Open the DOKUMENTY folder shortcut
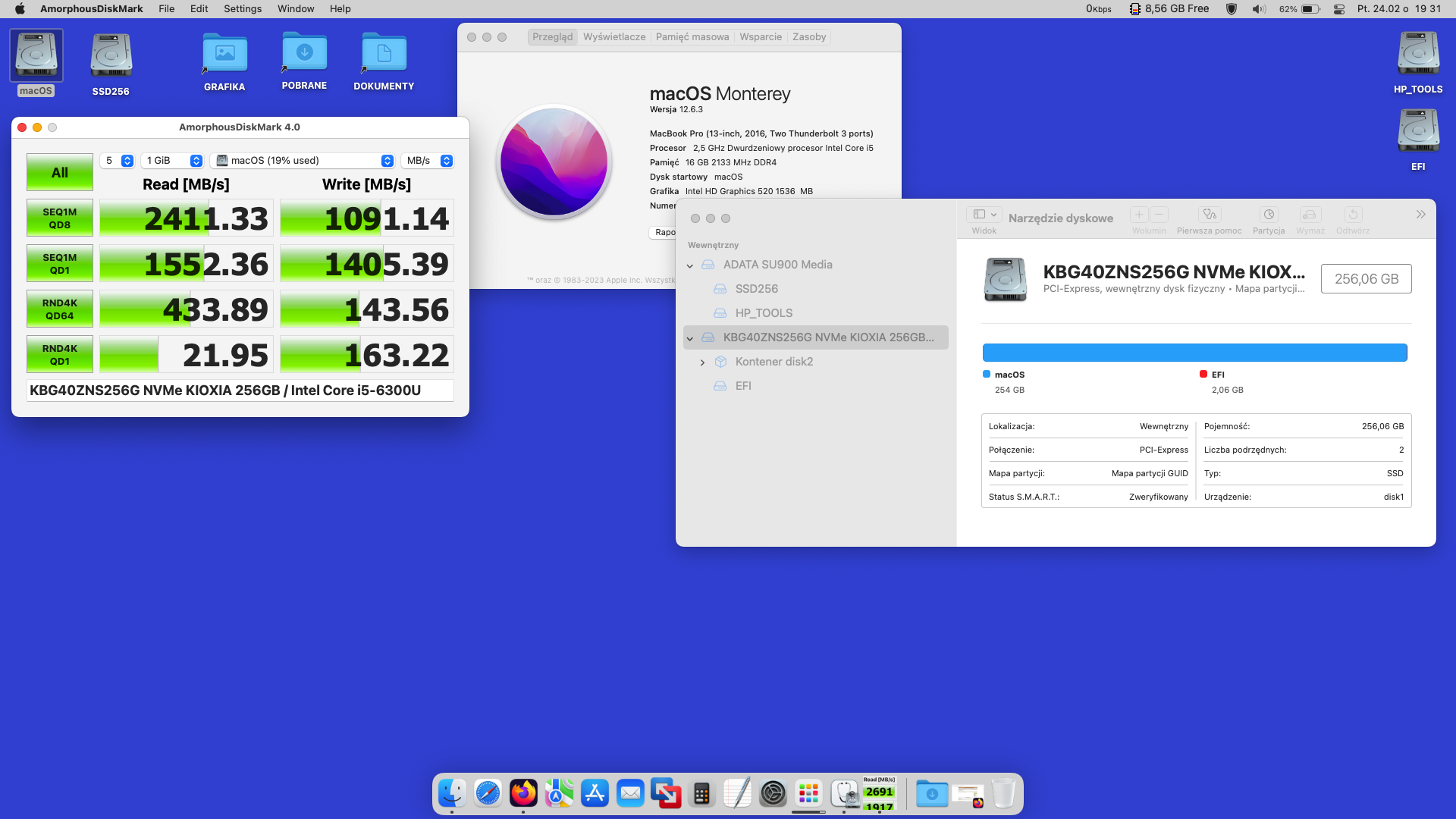Image resolution: width=1456 pixels, height=819 pixels. click(x=384, y=53)
